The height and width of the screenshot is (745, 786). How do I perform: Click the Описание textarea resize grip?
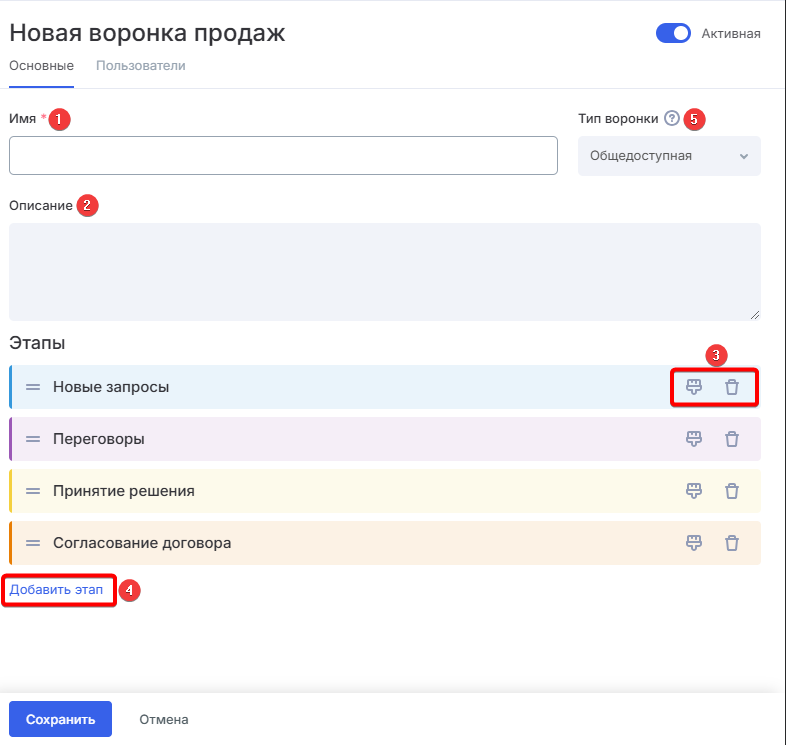pos(755,315)
